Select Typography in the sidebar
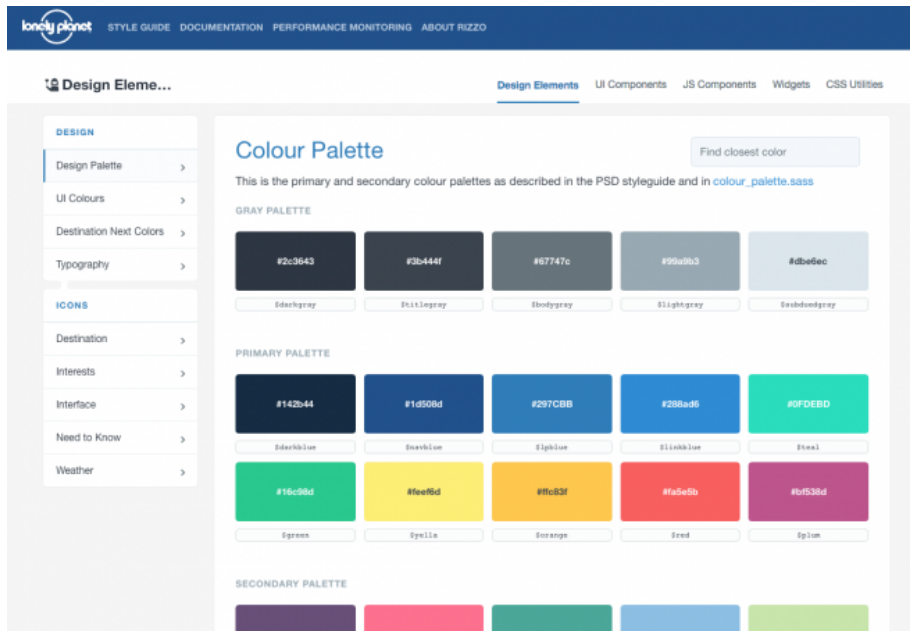The image size is (917, 643). tap(120, 264)
